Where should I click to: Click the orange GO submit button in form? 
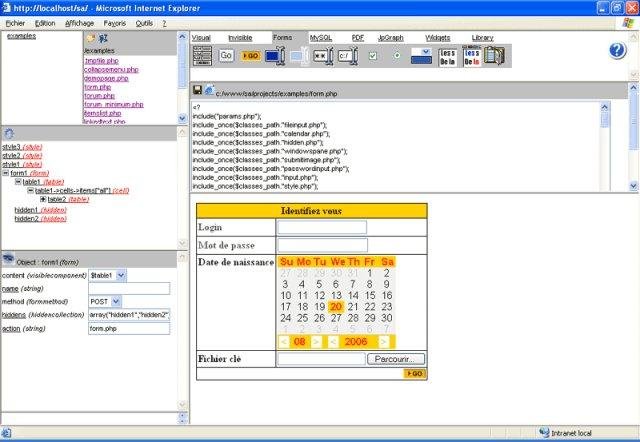(415, 373)
